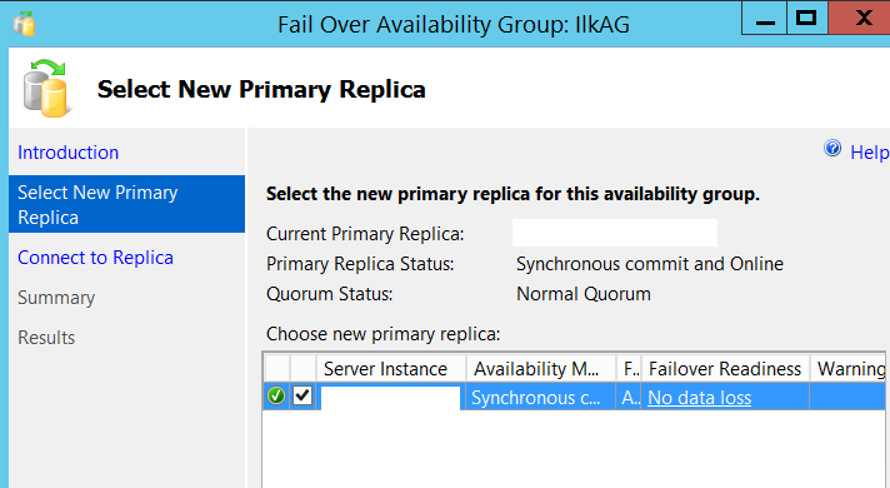Maximize the Fail Over Availability Group window

(807, 18)
